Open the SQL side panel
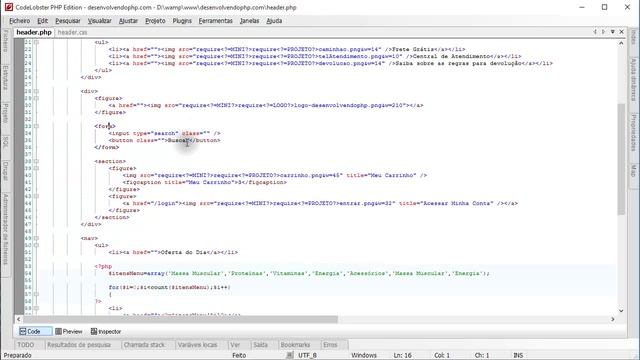This screenshot has width=640, height=360. point(6,142)
